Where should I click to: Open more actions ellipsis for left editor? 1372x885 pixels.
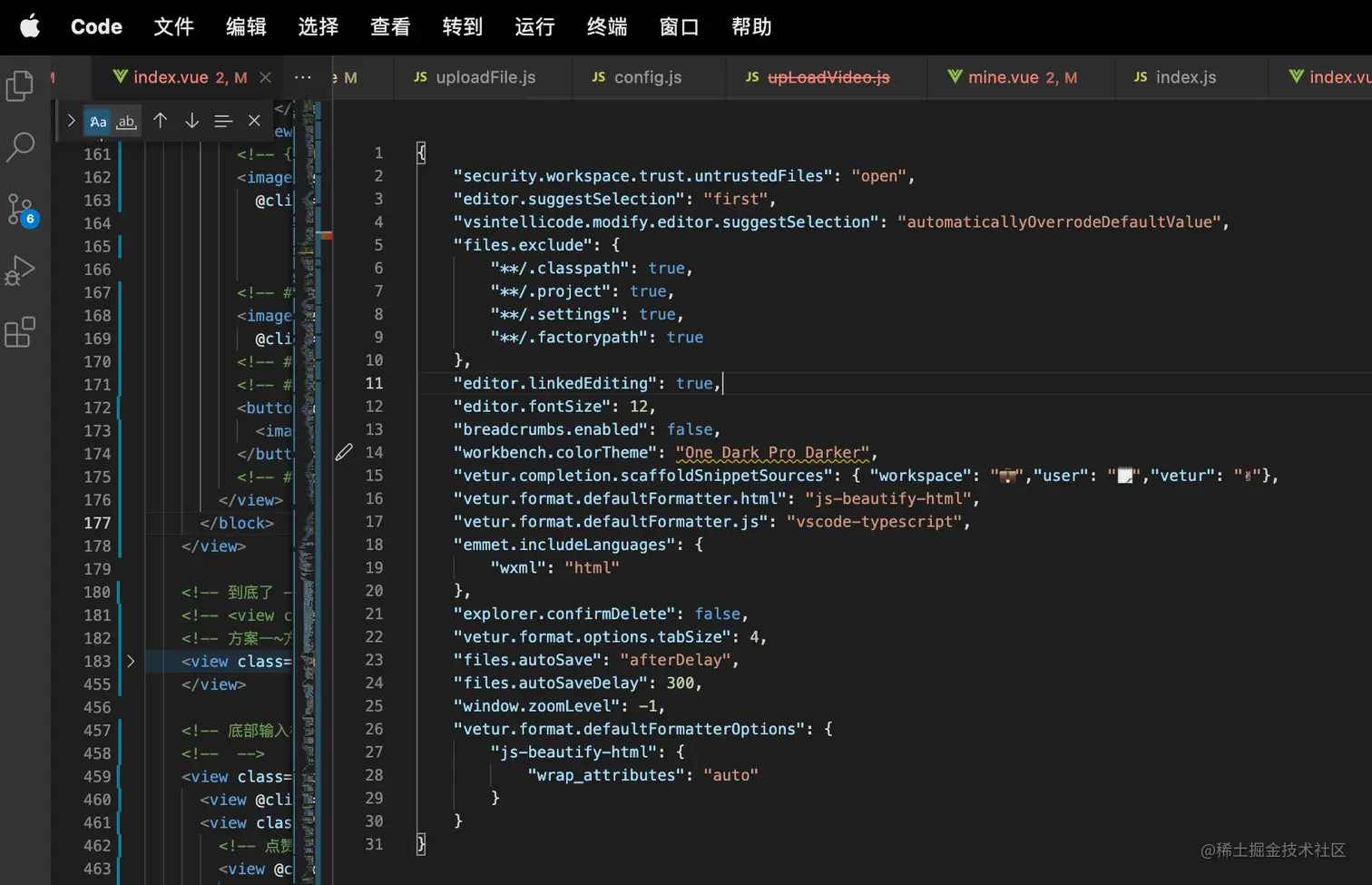[x=303, y=78]
